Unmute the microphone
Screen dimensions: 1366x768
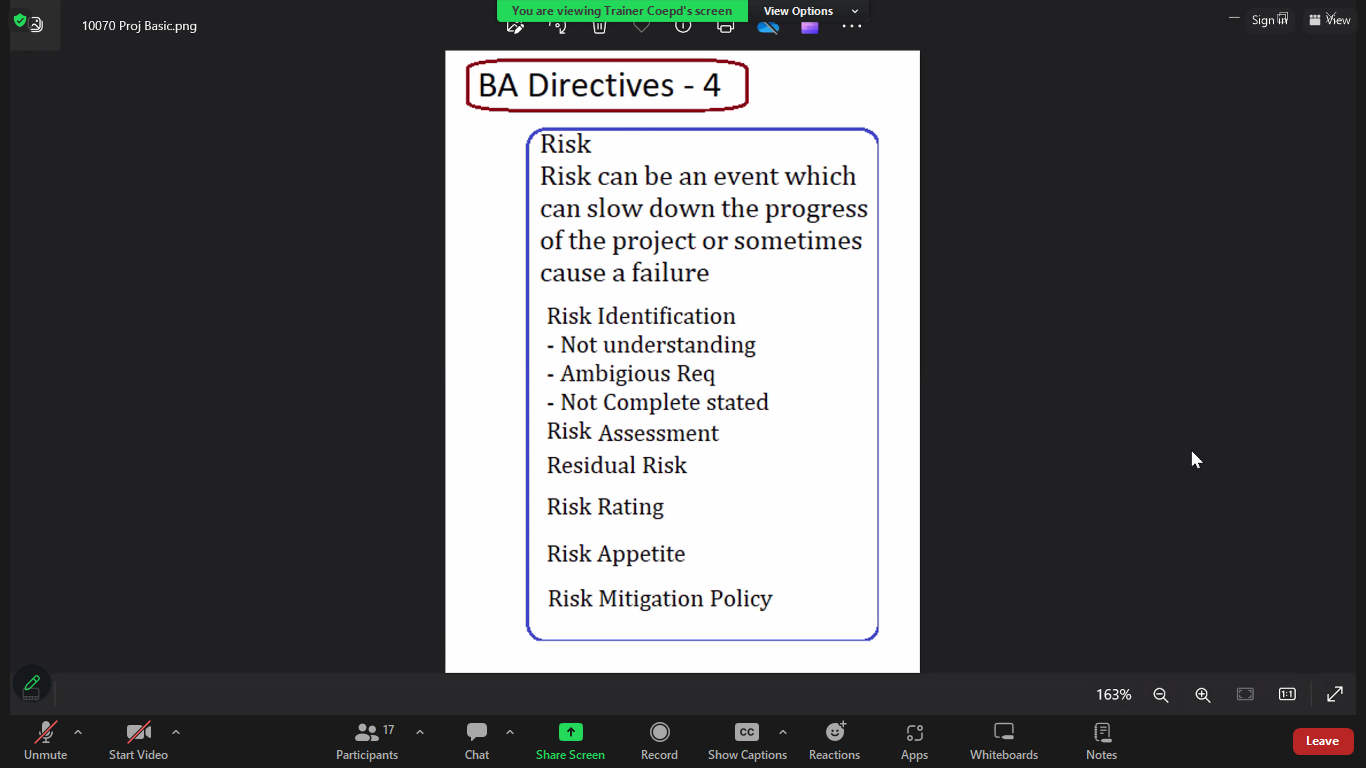pos(45,741)
